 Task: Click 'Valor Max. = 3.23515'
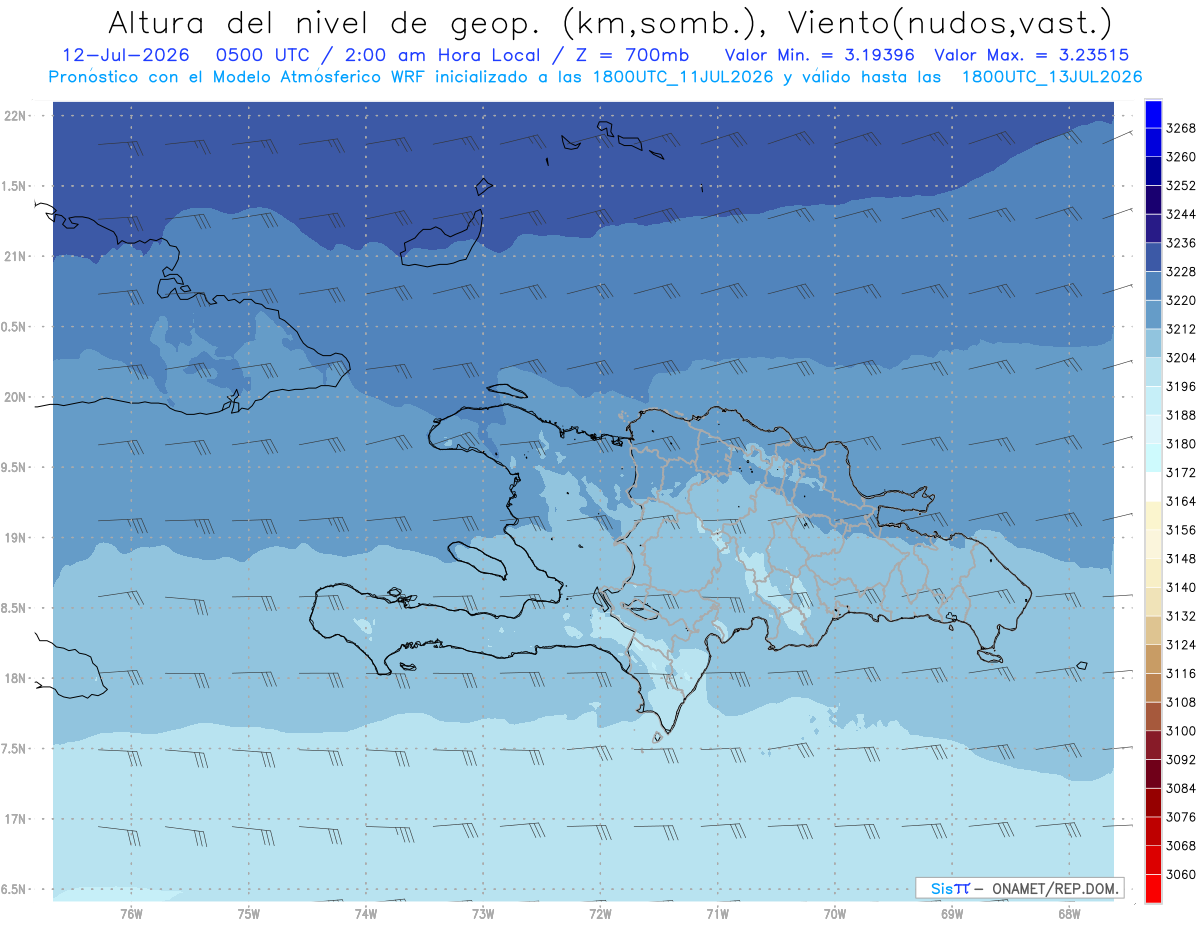click(1033, 55)
